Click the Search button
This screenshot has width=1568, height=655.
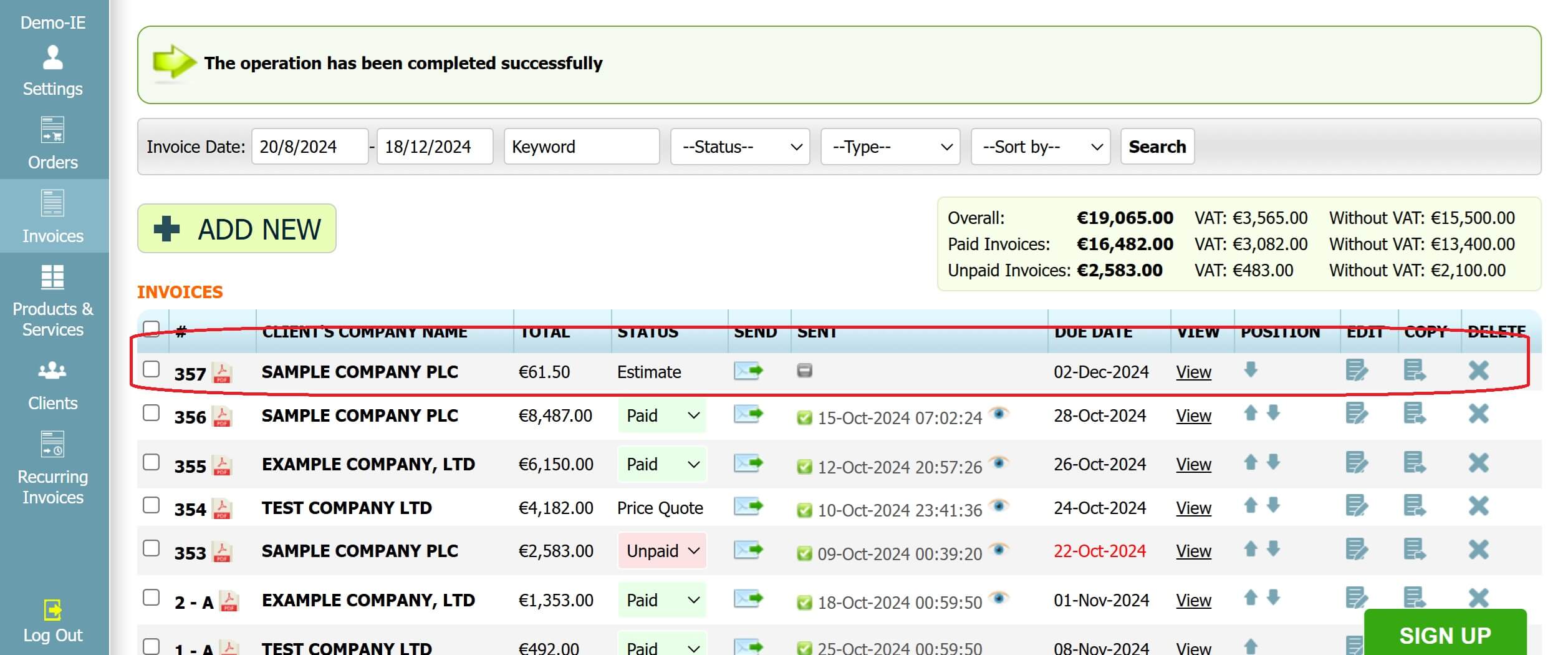tap(1157, 147)
